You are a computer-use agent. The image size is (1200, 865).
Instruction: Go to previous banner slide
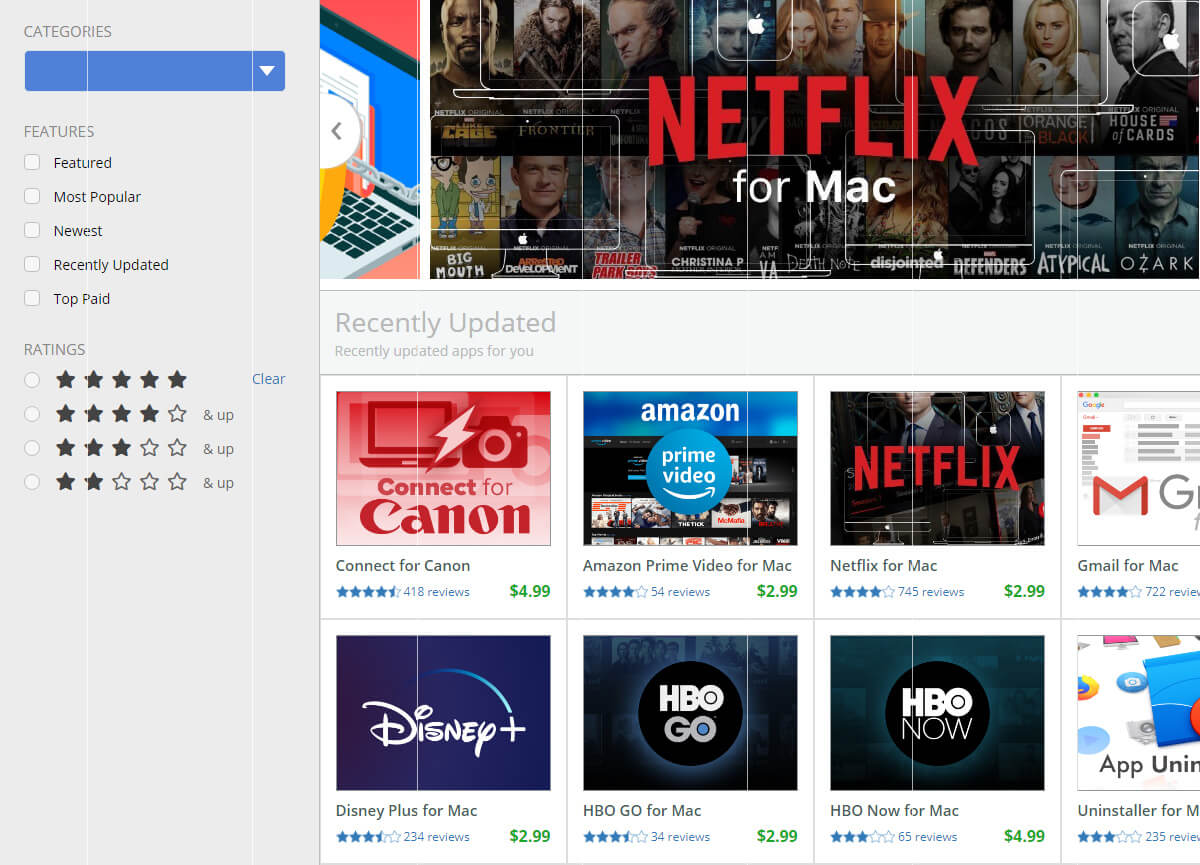[x=337, y=130]
